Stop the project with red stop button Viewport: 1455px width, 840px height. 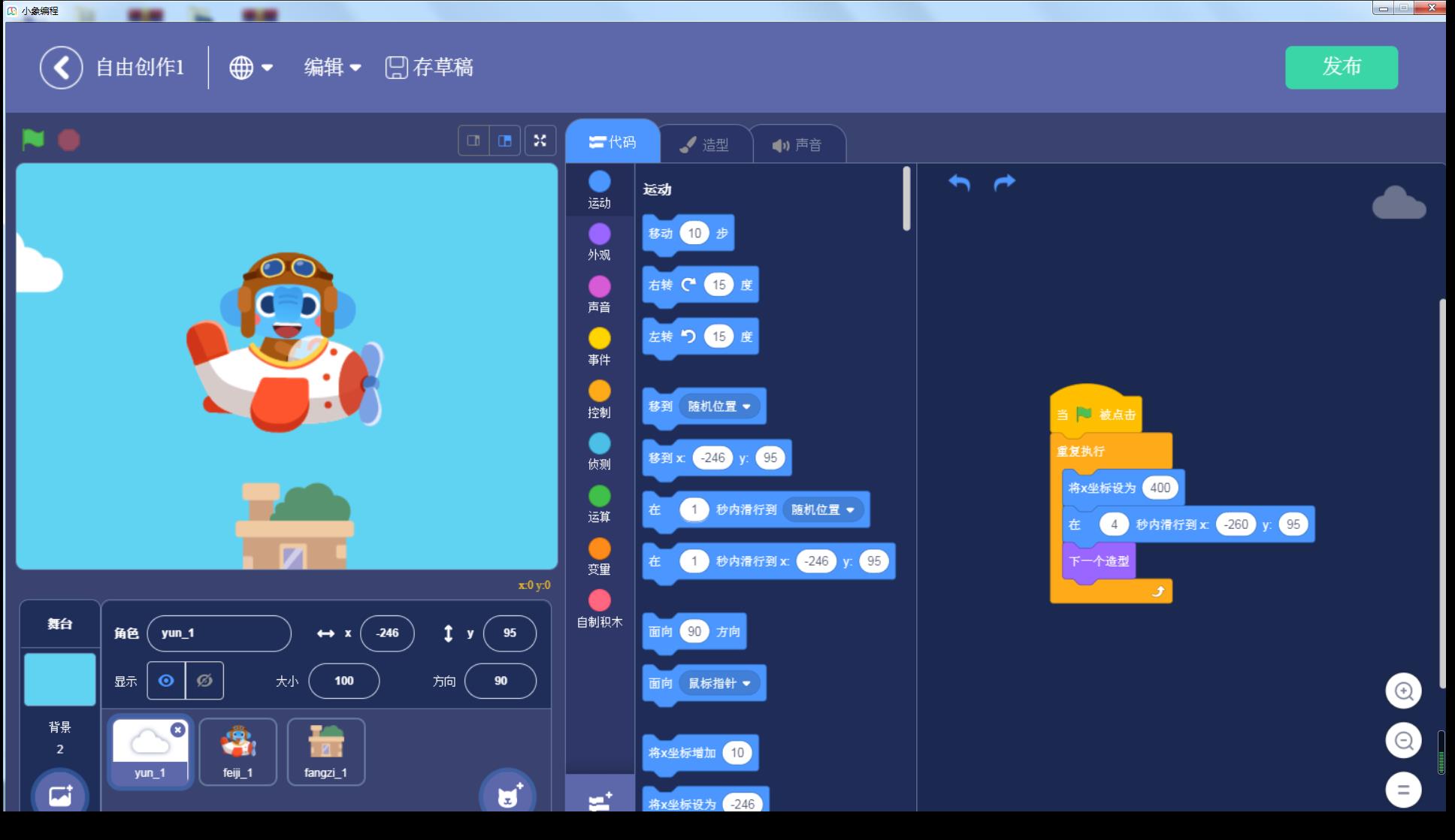pyautogui.click(x=69, y=140)
